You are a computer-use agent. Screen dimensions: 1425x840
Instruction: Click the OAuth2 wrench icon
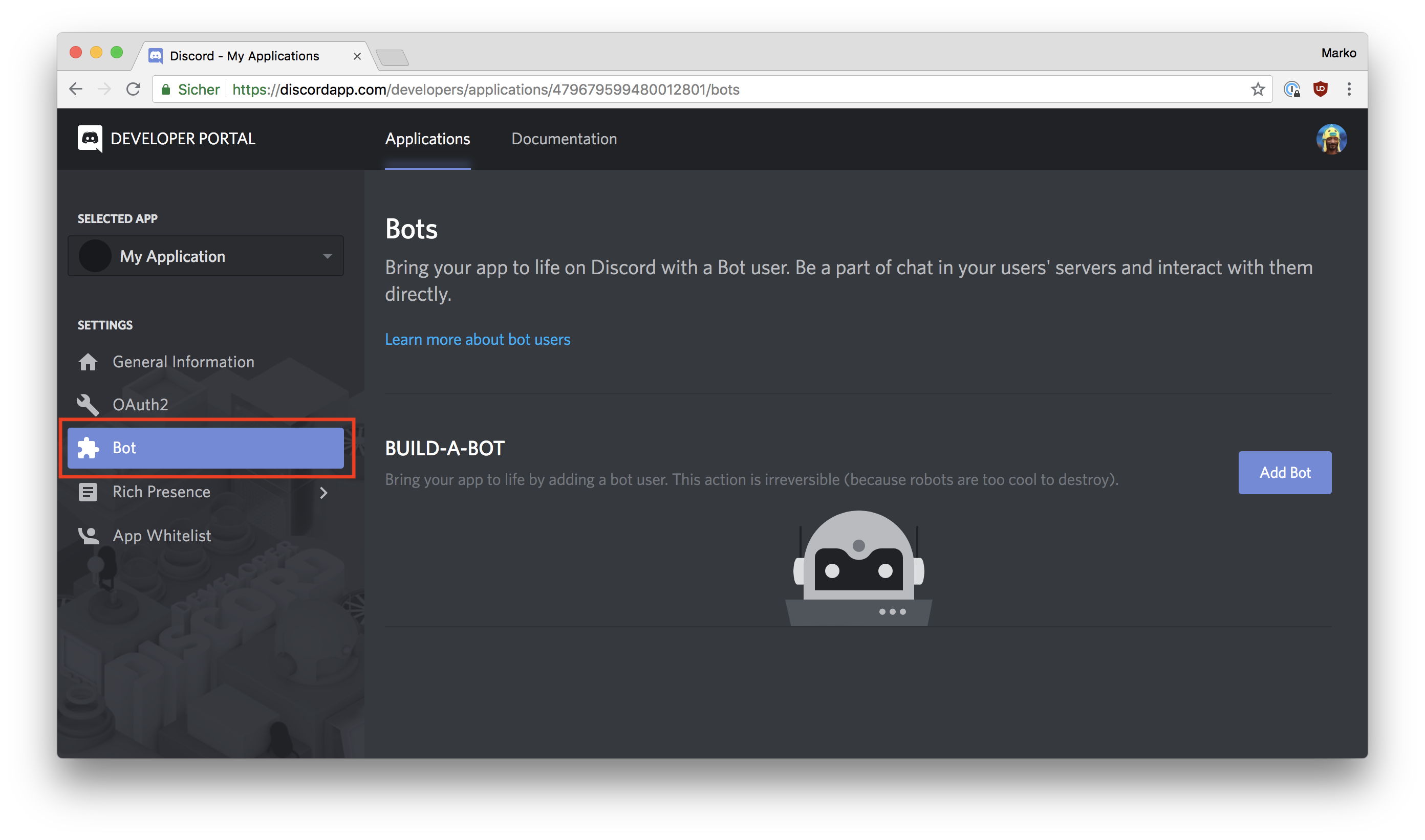(x=88, y=405)
